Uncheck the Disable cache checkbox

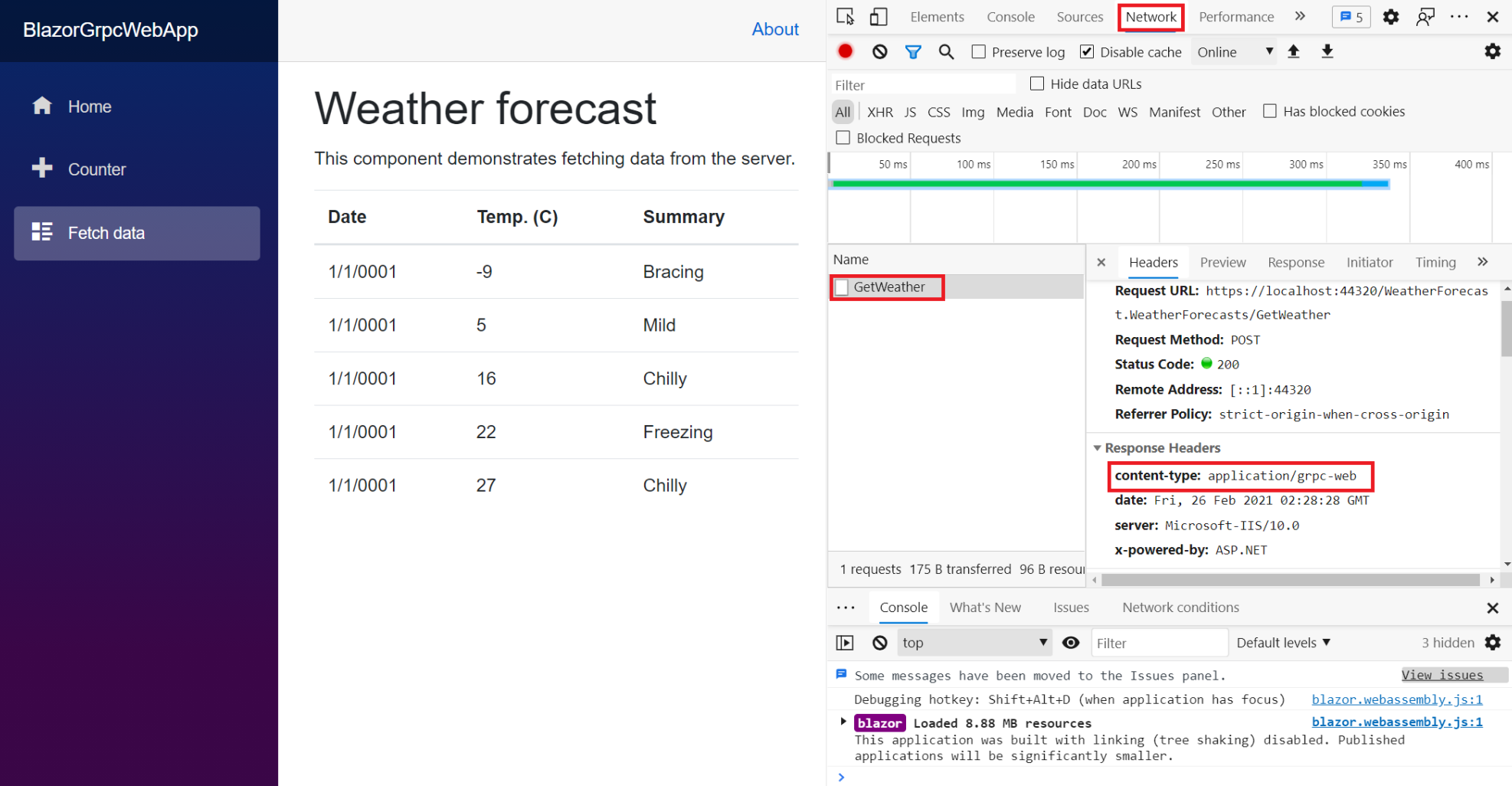pyautogui.click(x=1086, y=51)
